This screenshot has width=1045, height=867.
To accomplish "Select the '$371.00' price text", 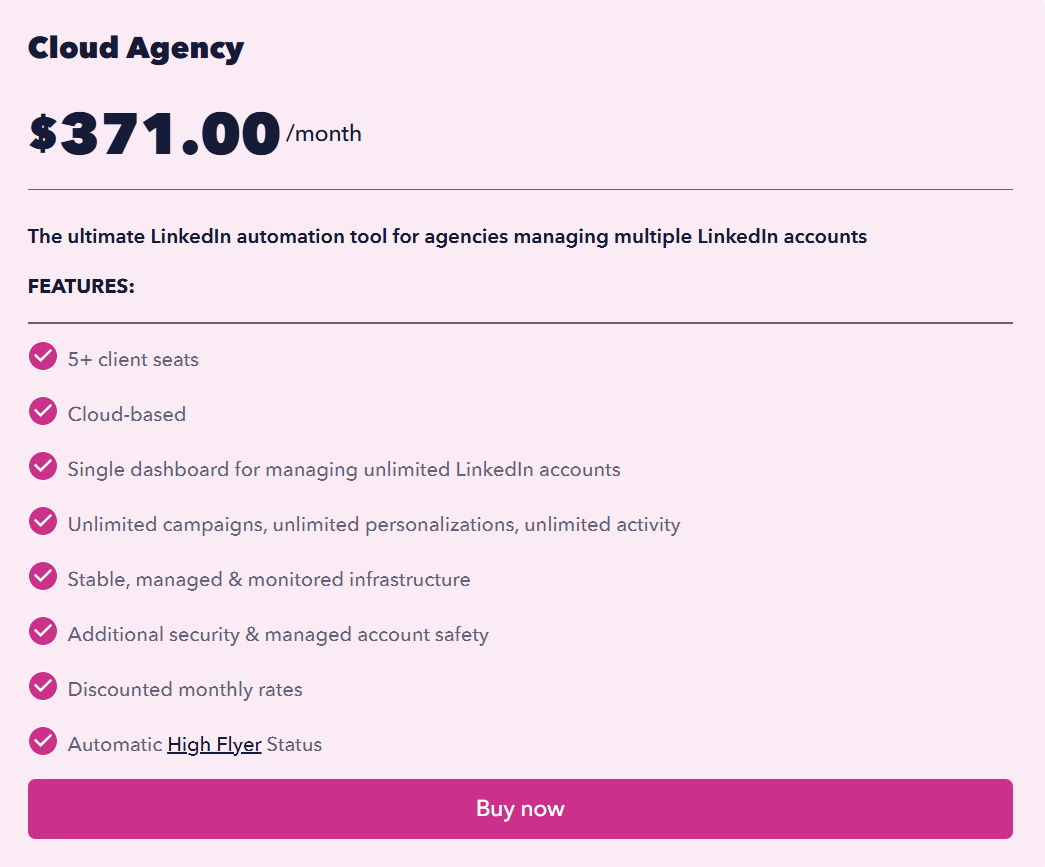I will [153, 132].
